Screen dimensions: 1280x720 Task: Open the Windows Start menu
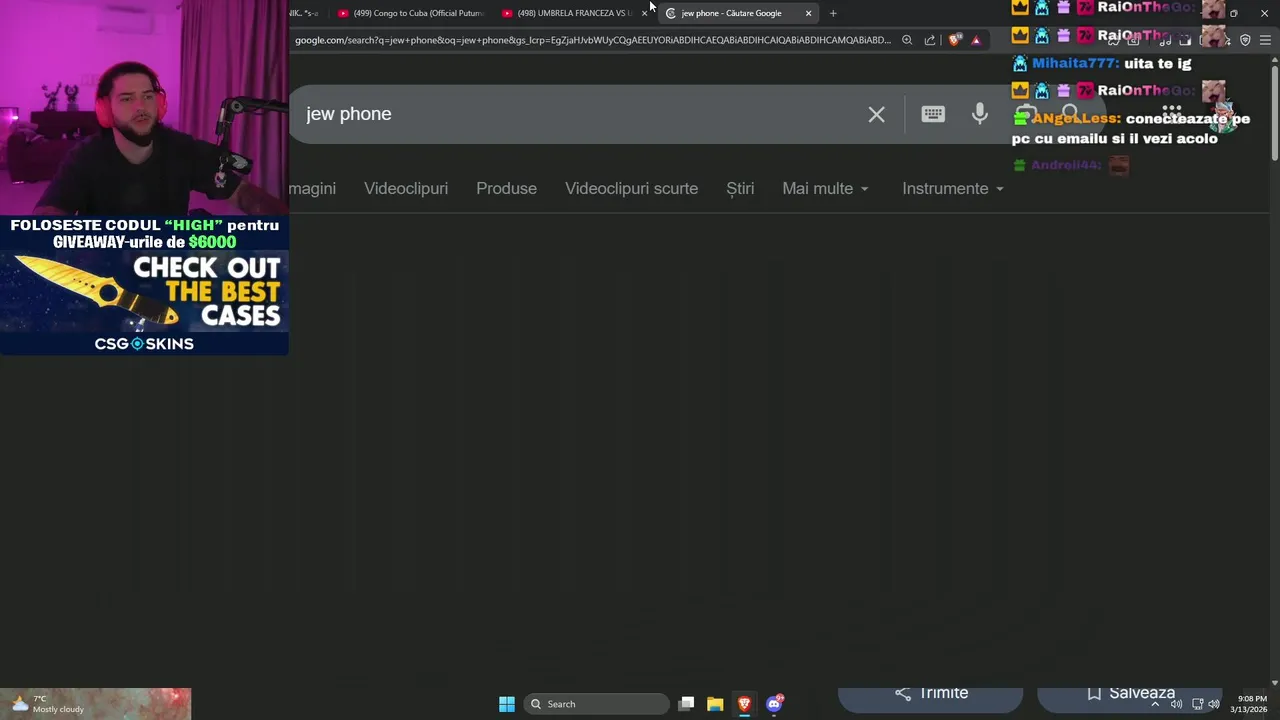click(x=507, y=704)
